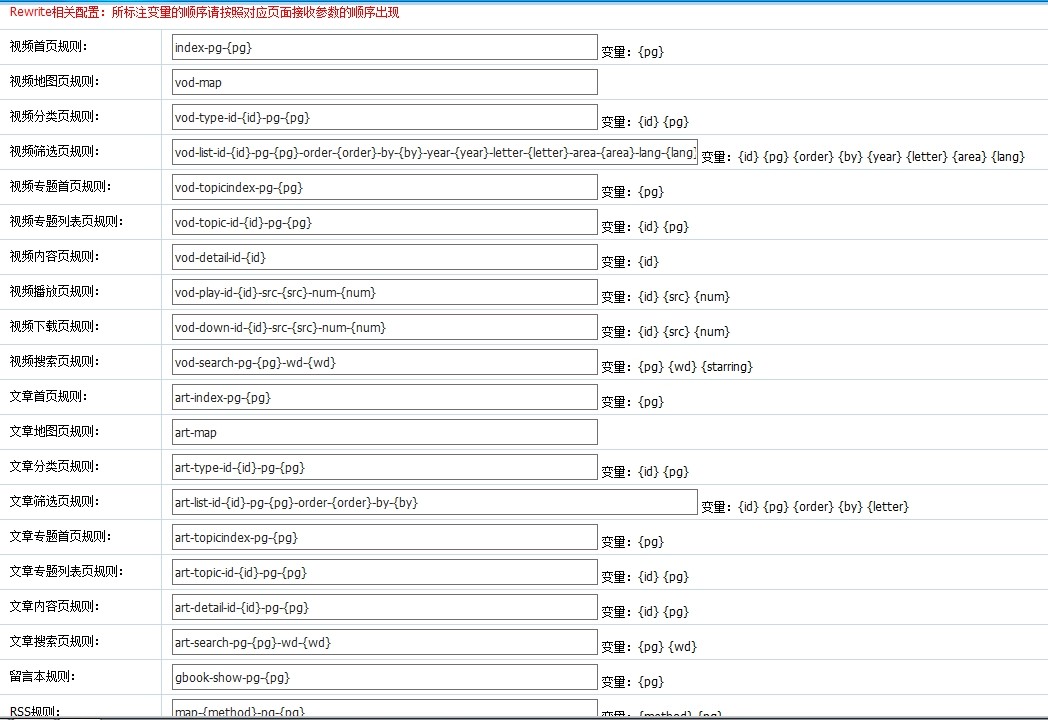Click the 文章筛选页规则 art-list input

tap(434, 502)
